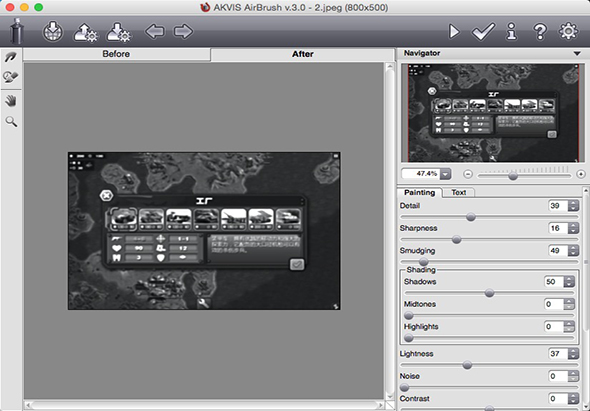Click the settings panel vertical scrollbar
The image size is (590, 411).
(x=586, y=297)
